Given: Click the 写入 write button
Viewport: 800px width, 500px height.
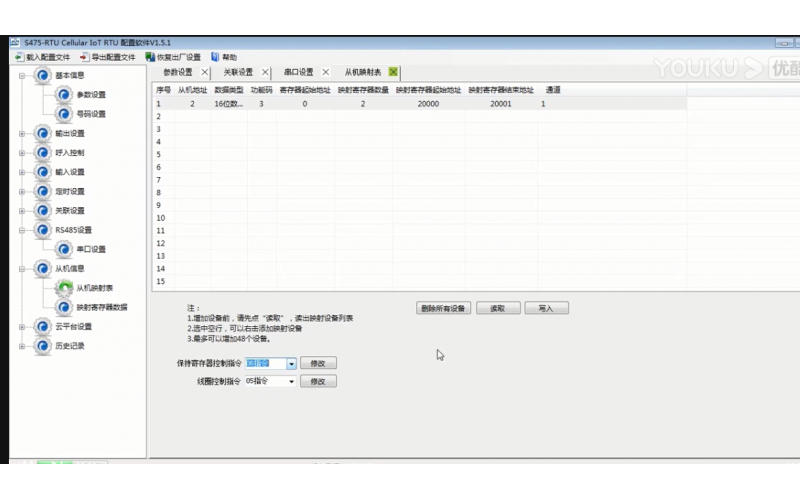Looking at the screenshot, I should tap(546, 308).
